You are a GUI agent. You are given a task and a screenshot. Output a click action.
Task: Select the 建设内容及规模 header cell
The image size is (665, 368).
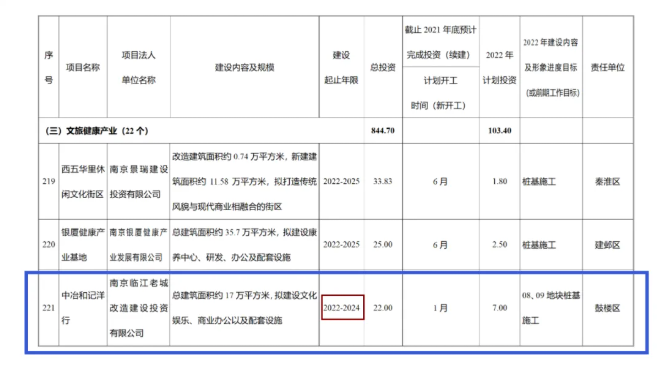coord(245,67)
